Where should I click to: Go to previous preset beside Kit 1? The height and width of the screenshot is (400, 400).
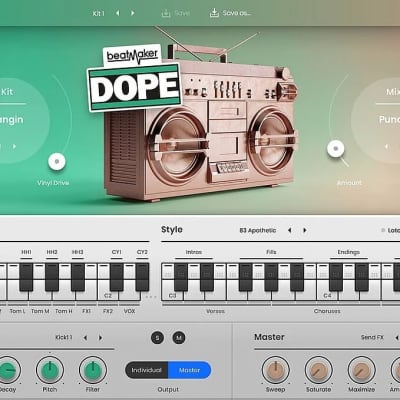[117, 13]
